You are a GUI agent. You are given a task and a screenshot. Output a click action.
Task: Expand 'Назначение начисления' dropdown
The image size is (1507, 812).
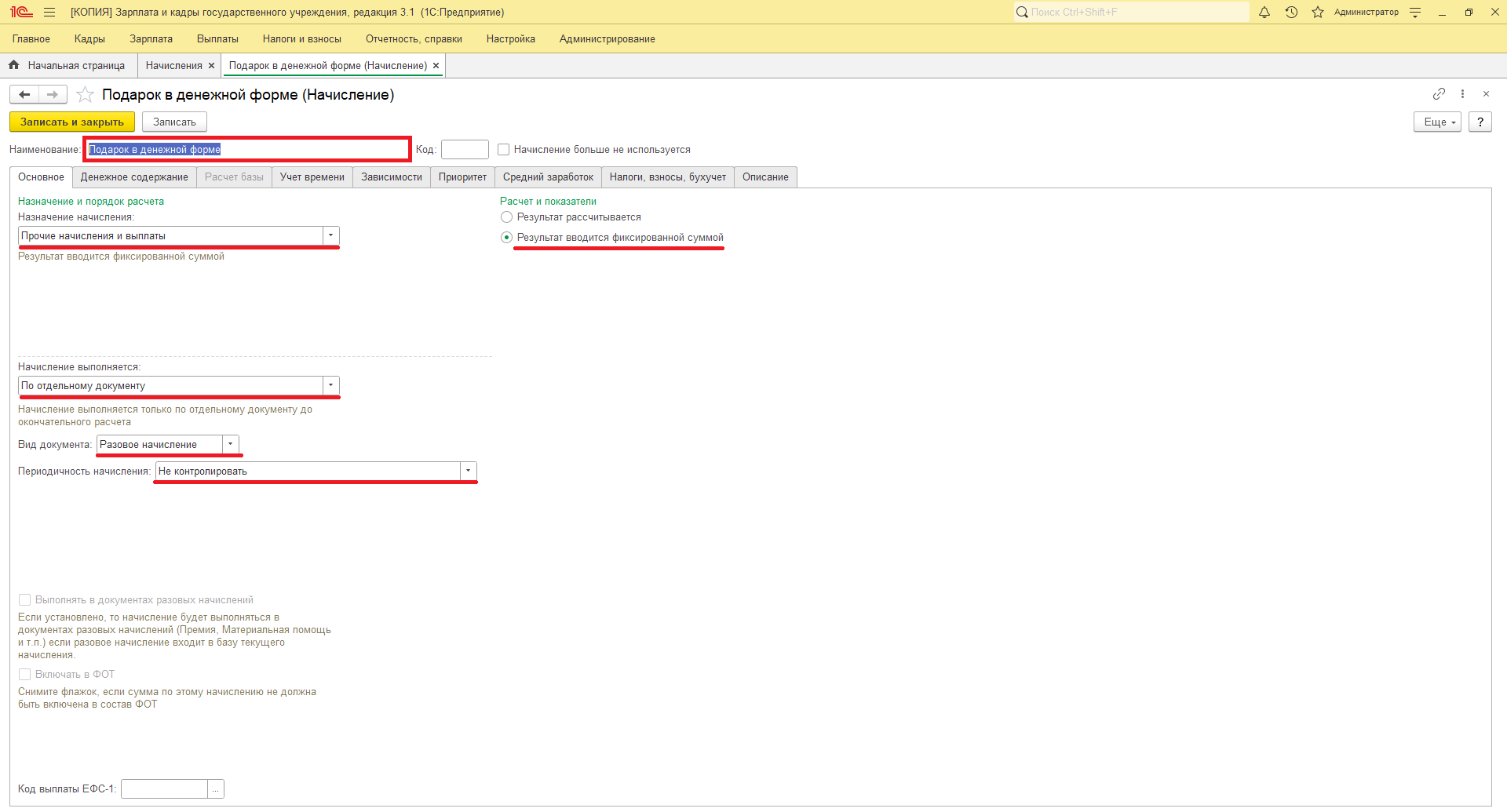331,236
